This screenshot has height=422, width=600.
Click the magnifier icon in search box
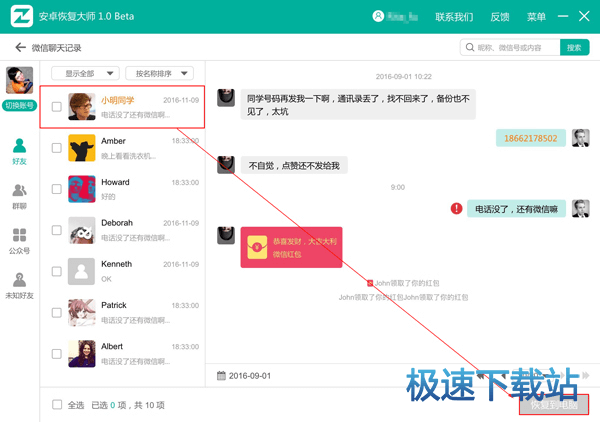pyautogui.click(x=470, y=47)
